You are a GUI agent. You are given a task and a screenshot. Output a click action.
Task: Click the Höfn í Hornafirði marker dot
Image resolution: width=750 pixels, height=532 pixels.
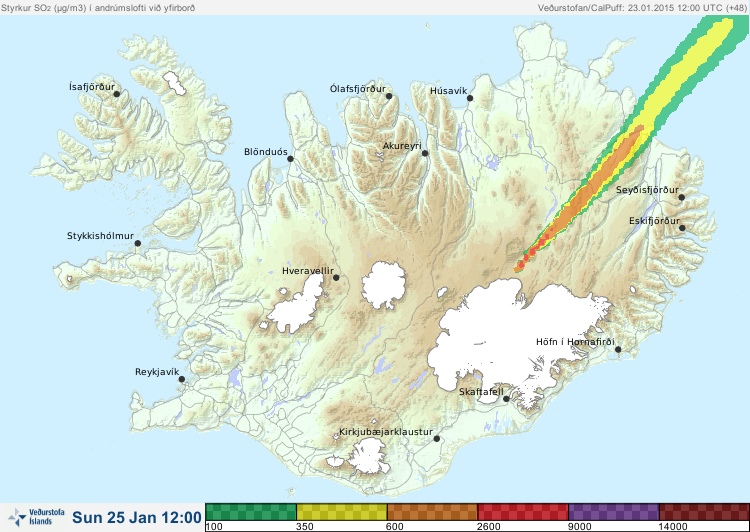[618, 350]
